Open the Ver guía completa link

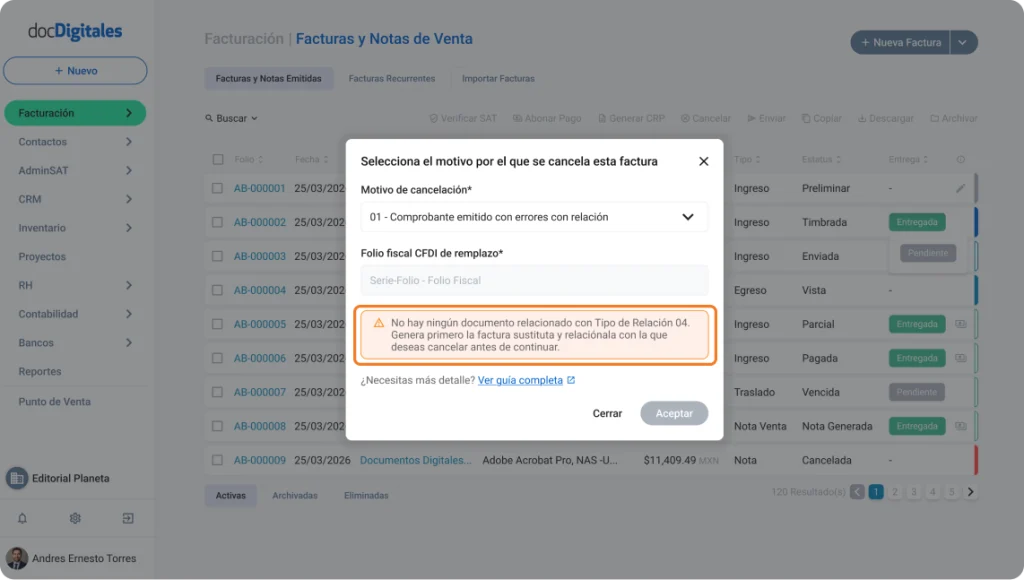click(520, 380)
